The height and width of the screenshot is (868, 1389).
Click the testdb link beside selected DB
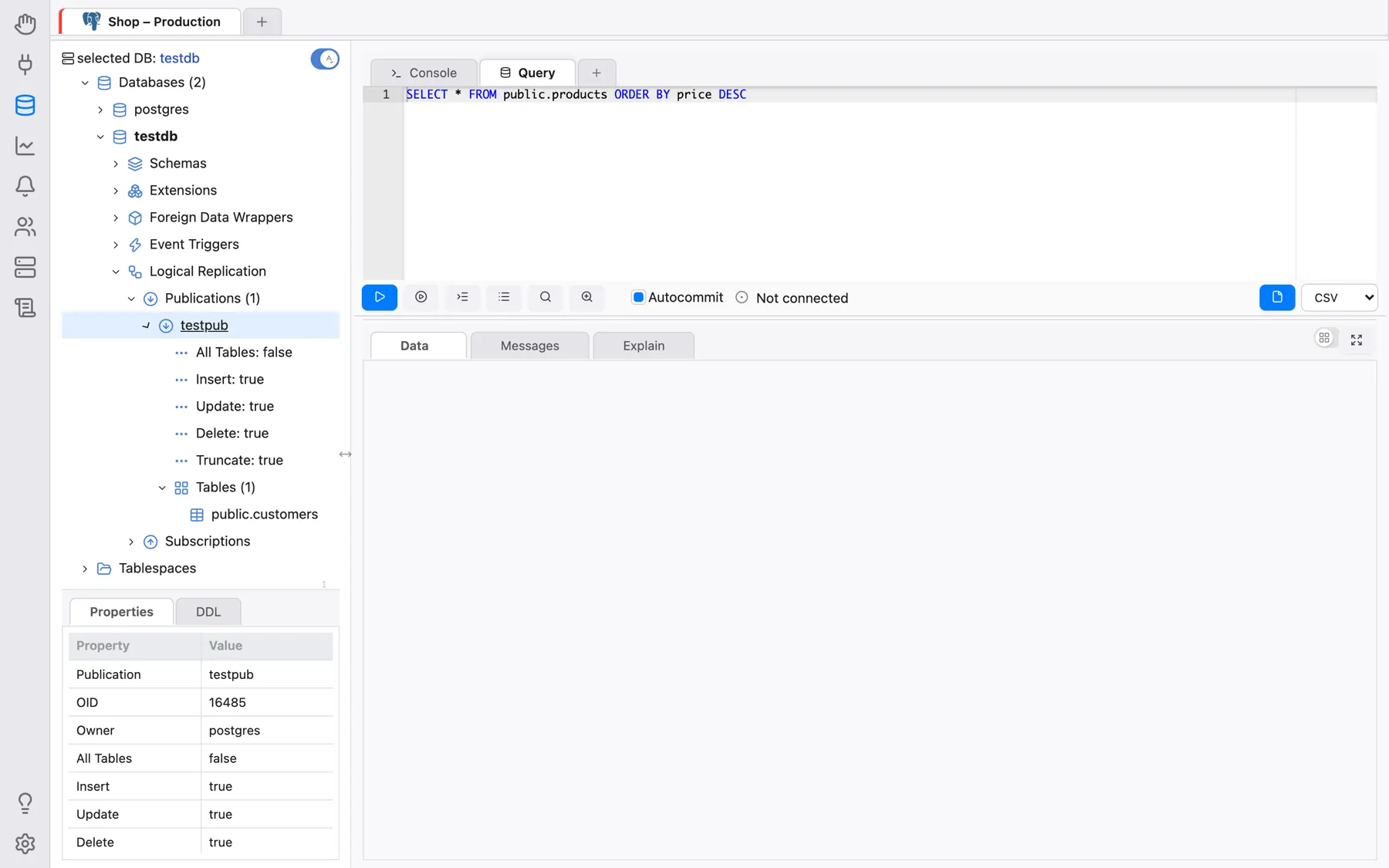click(x=180, y=58)
